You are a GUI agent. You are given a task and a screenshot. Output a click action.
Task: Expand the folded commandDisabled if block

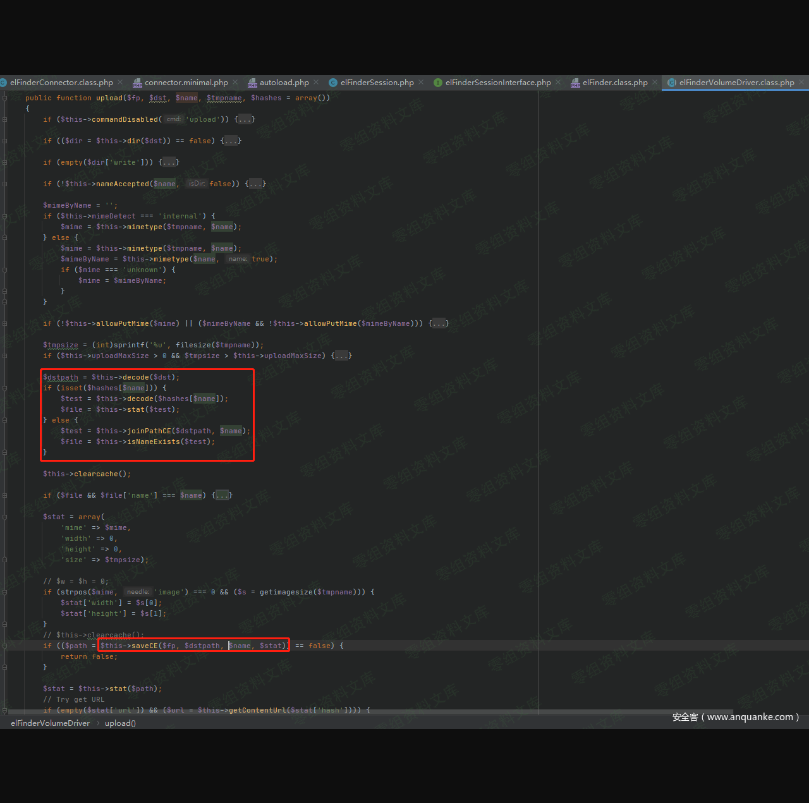(244, 119)
